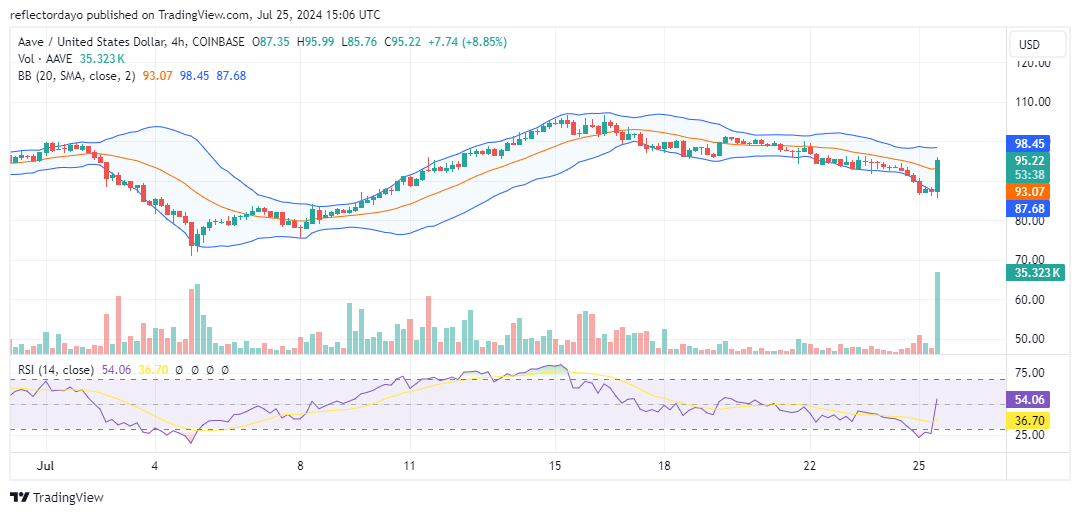Click the latest tall green candlestick

point(938,175)
